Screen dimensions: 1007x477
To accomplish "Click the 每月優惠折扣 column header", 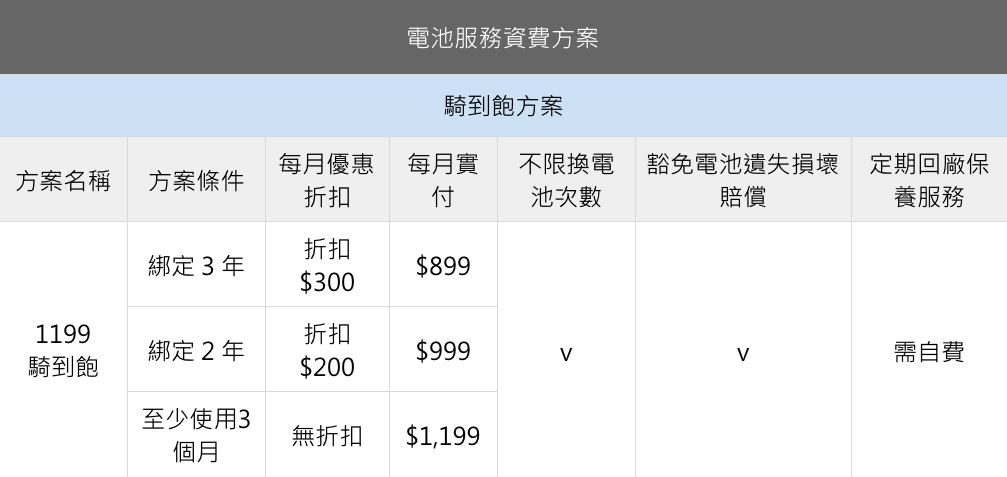I will coord(328,180).
